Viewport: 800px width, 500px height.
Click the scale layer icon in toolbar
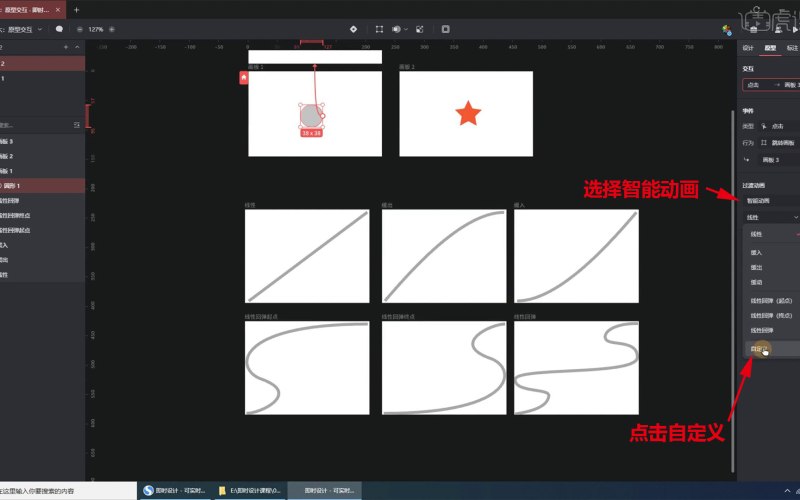(420, 30)
